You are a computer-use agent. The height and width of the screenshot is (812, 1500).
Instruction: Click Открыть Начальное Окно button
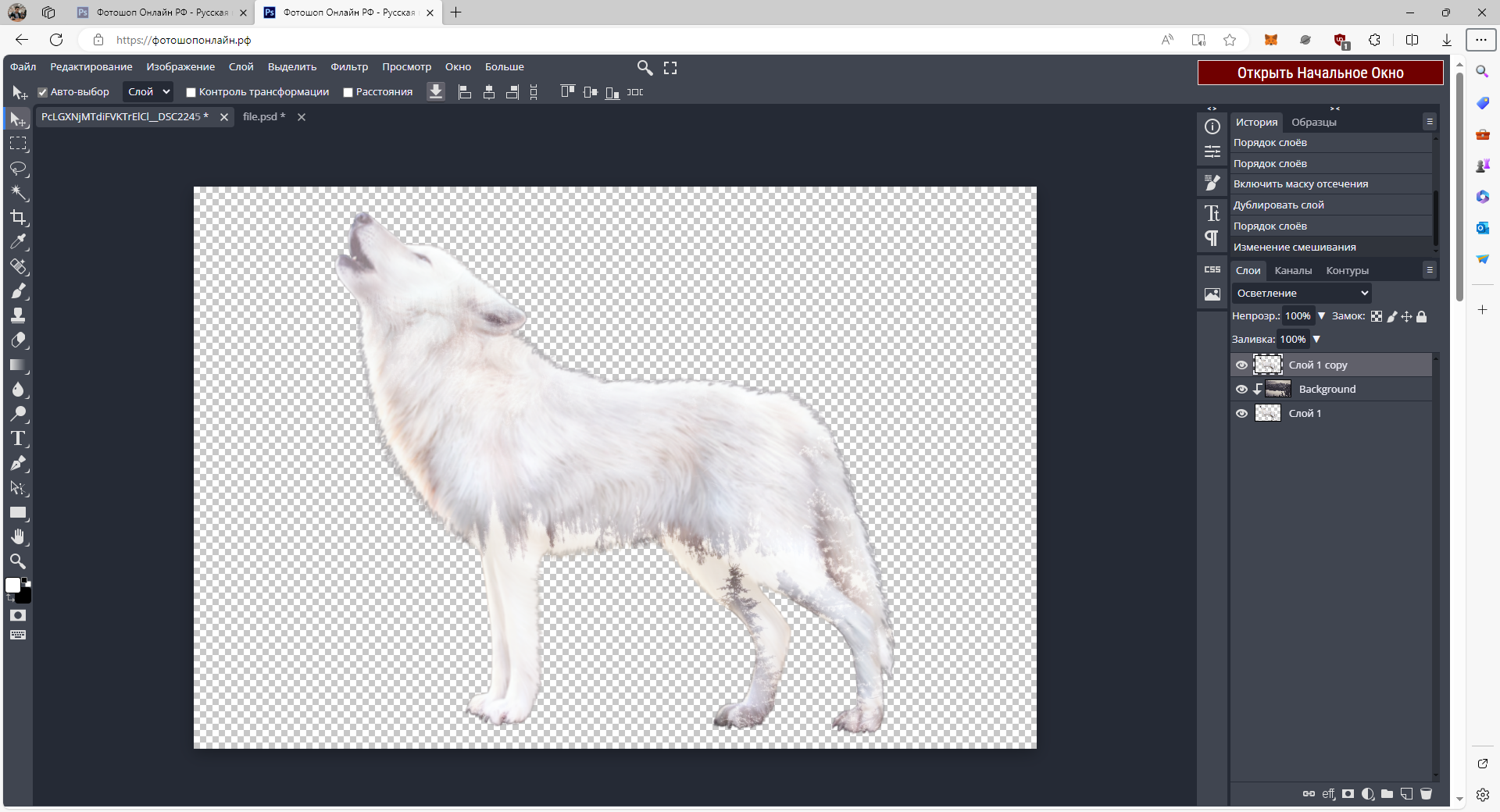click(x=1320, y=73)
